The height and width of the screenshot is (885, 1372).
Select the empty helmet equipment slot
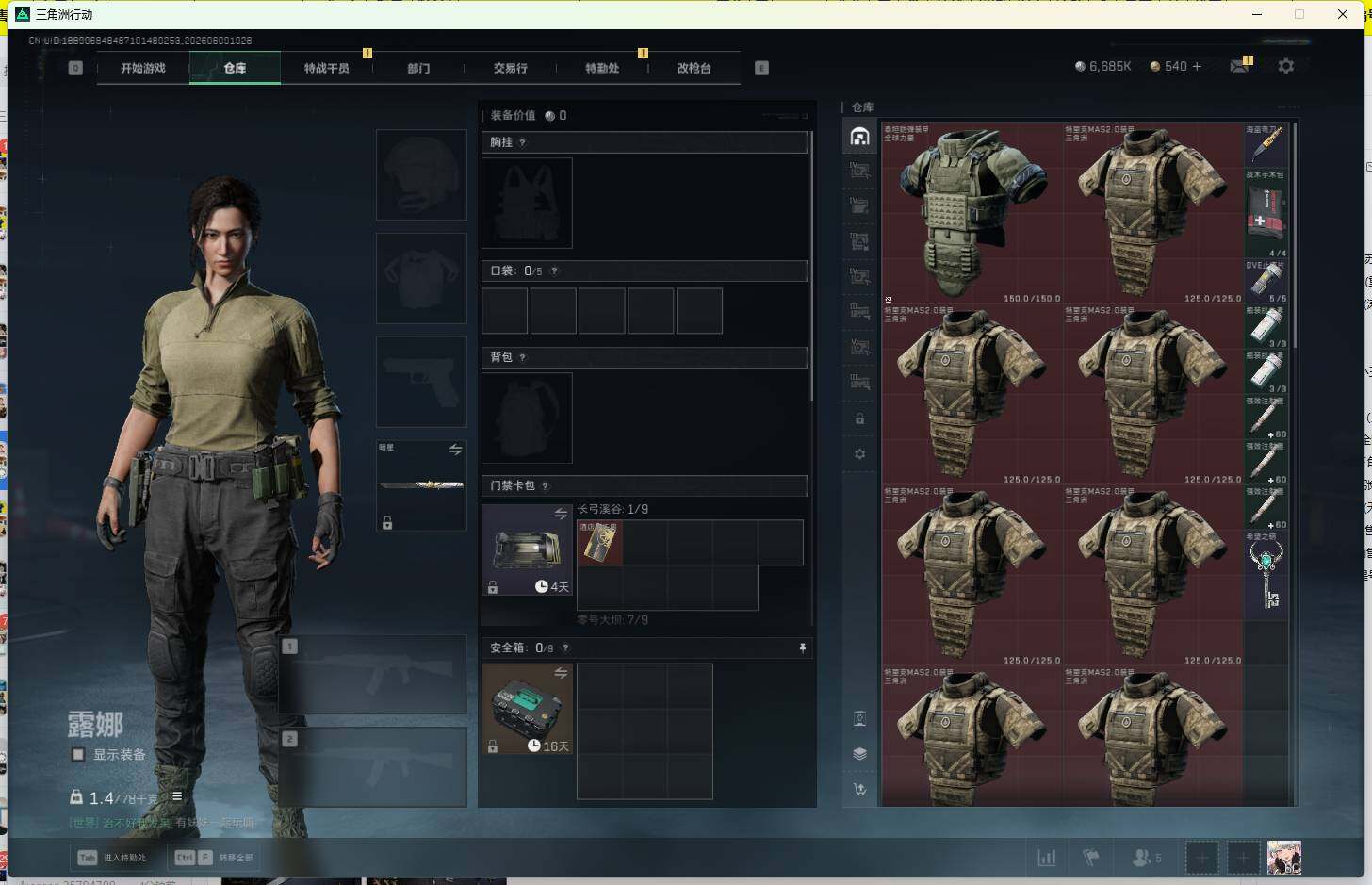click(x=421, y=175)
